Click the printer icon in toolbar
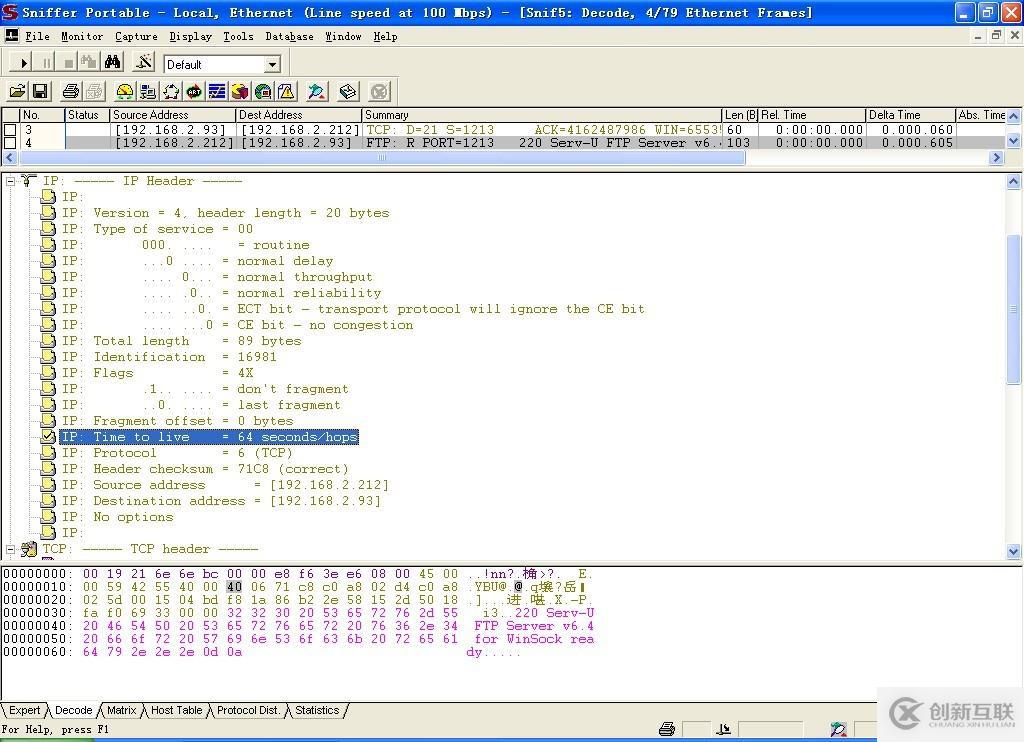Image resolution: width=1024 pixels, height=742 pixels. [x=71, y=92]
